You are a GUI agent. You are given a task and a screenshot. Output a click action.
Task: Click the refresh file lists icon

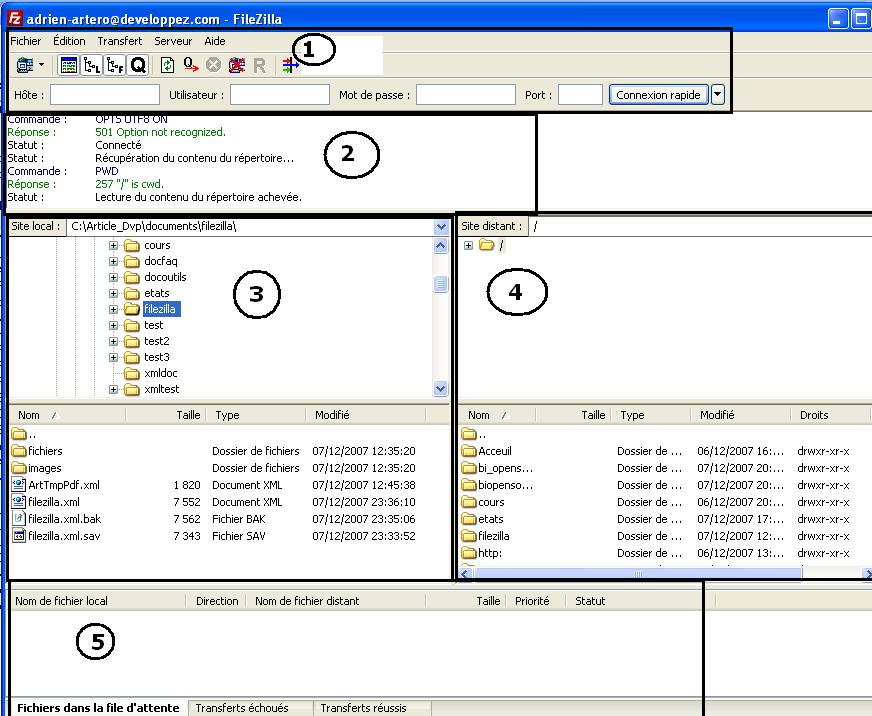pyautogui.click(x=168, y=65)
